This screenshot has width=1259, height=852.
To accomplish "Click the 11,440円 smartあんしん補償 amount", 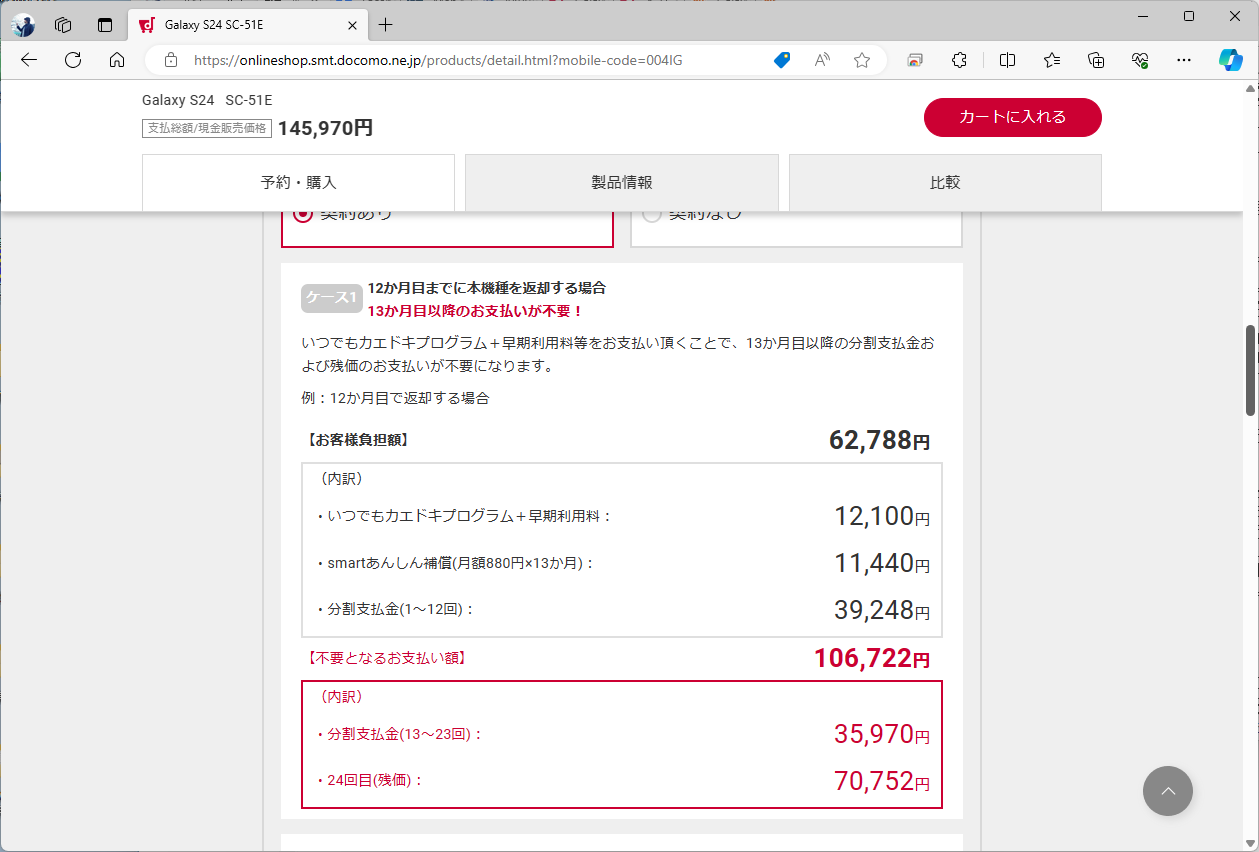I will pos(882,563).
